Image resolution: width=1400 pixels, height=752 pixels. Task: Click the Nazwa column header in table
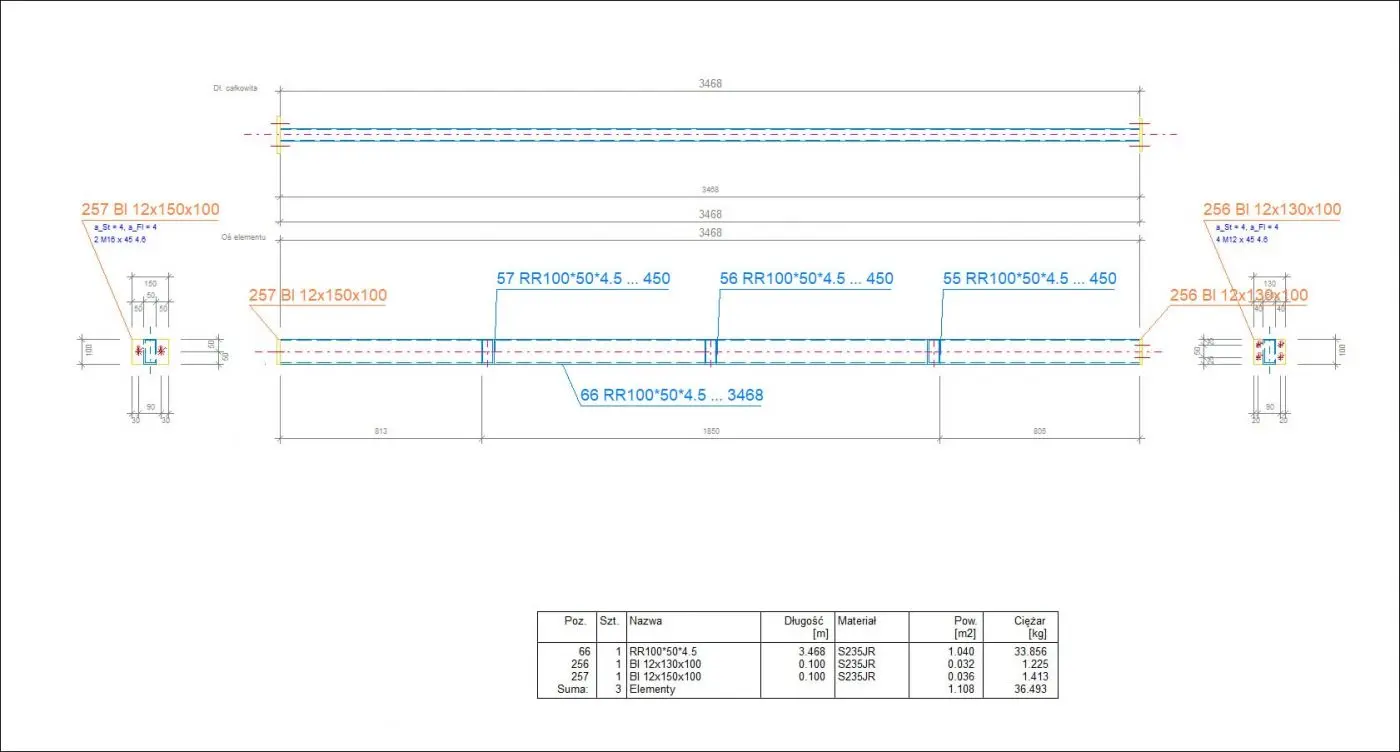click(x=646, y=621)
